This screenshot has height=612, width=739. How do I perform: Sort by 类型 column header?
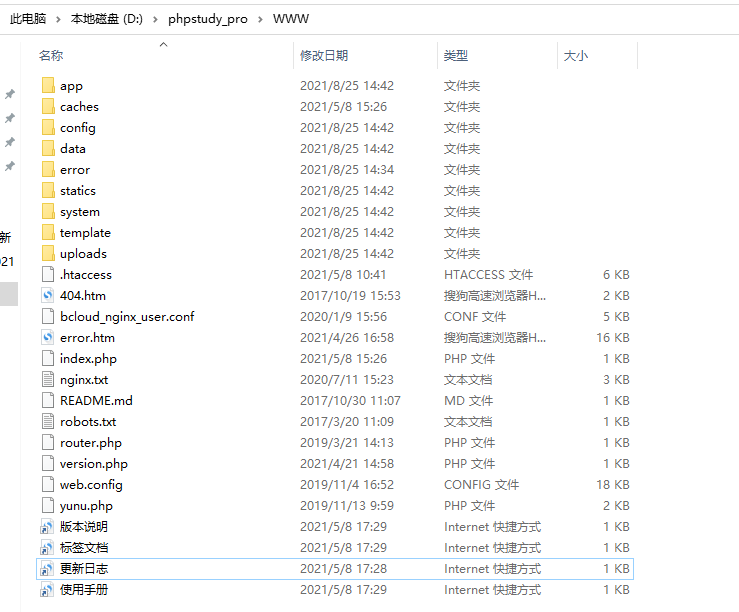[x=456, y=56]
